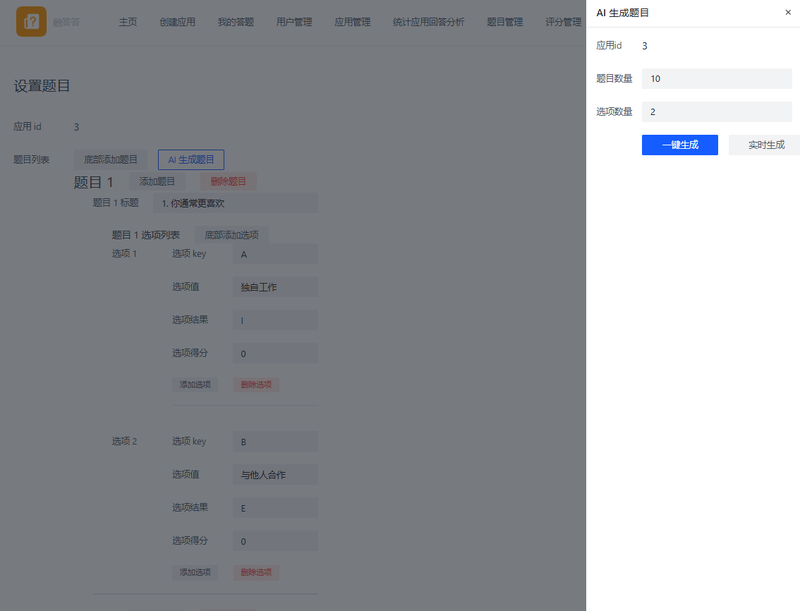The image size is (800, 611).
Task: Click the 题目列表 label
Action: (x=32, y=160)
